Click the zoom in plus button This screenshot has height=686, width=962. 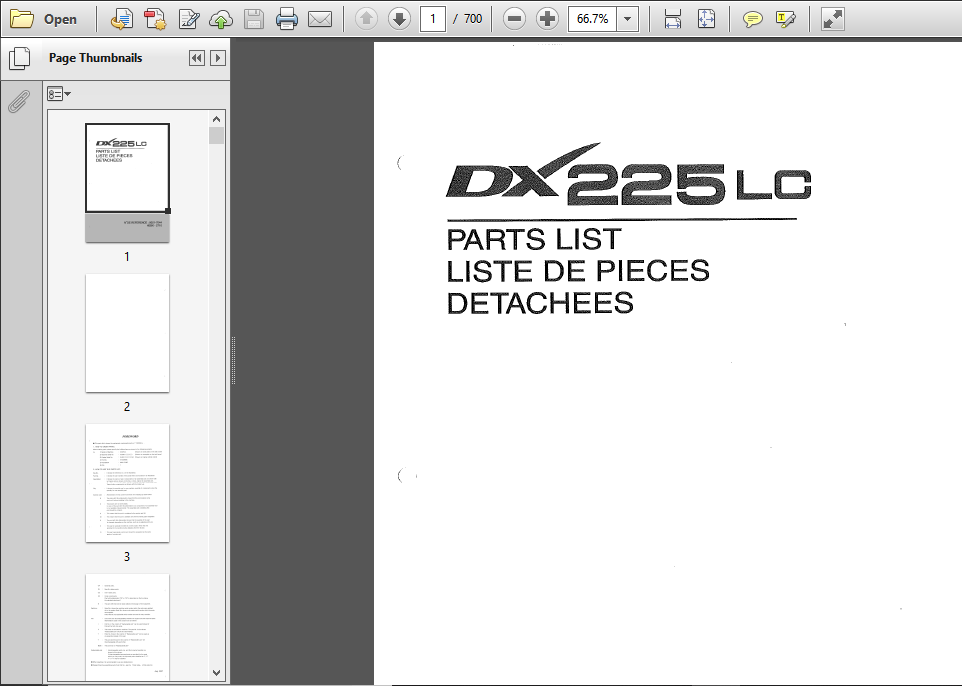pos(547,19)
